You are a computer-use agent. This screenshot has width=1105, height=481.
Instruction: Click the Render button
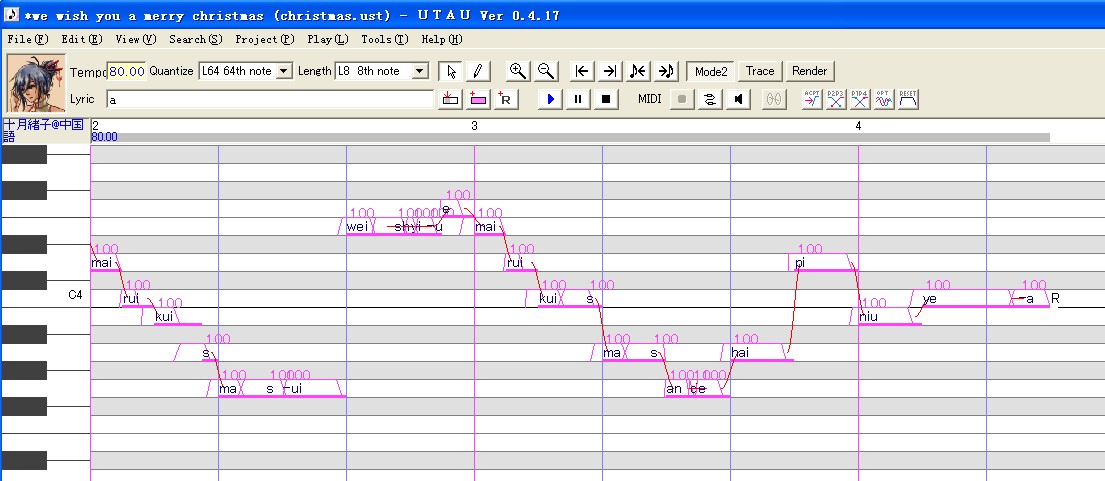pos(810,71)
